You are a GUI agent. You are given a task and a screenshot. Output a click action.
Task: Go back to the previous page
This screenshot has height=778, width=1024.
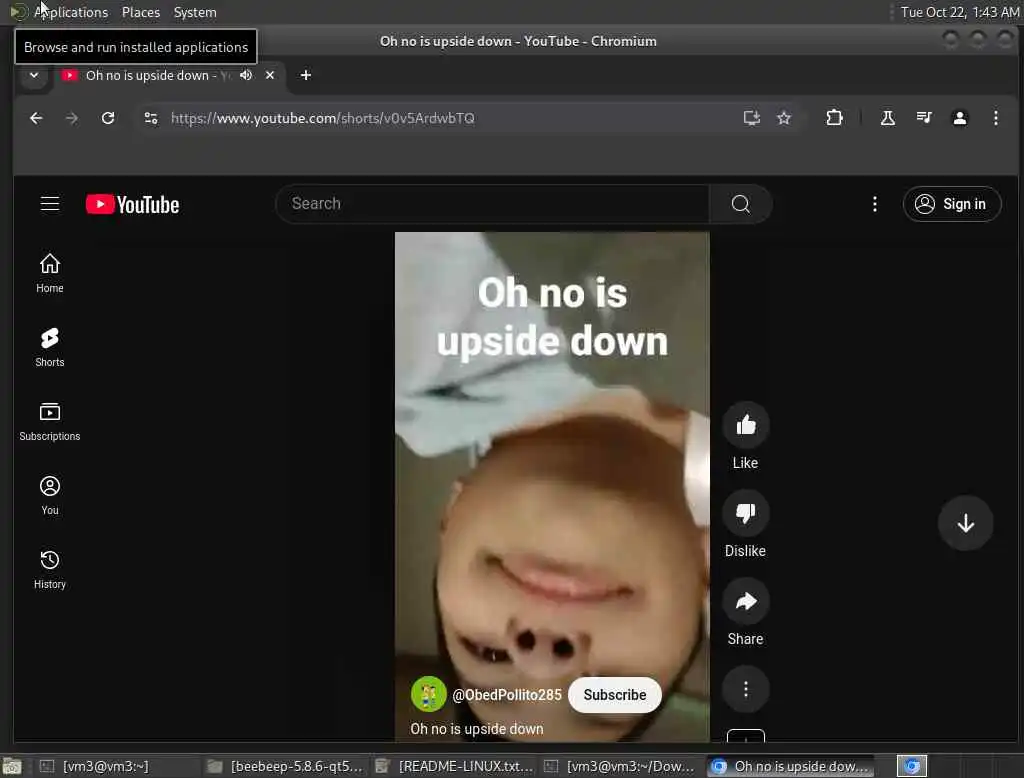coord(36,118)
